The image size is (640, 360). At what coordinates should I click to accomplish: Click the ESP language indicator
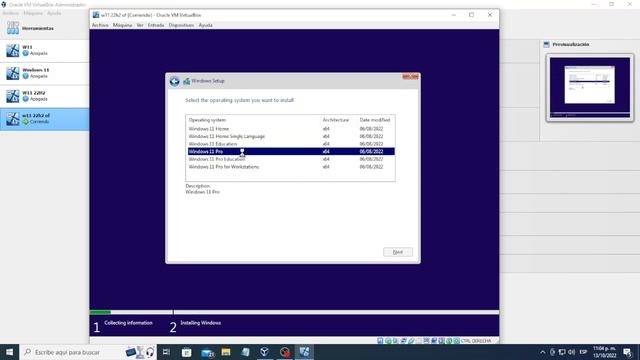pyautogui.click(x=583, y=352)
